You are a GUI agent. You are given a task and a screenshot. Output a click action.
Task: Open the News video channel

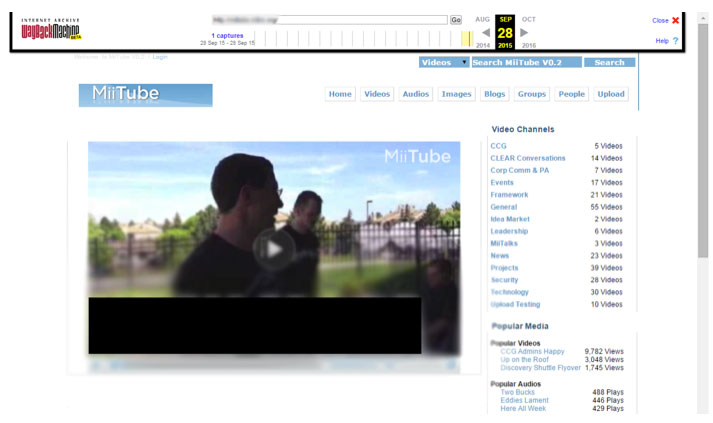click(x=500, y=256)
